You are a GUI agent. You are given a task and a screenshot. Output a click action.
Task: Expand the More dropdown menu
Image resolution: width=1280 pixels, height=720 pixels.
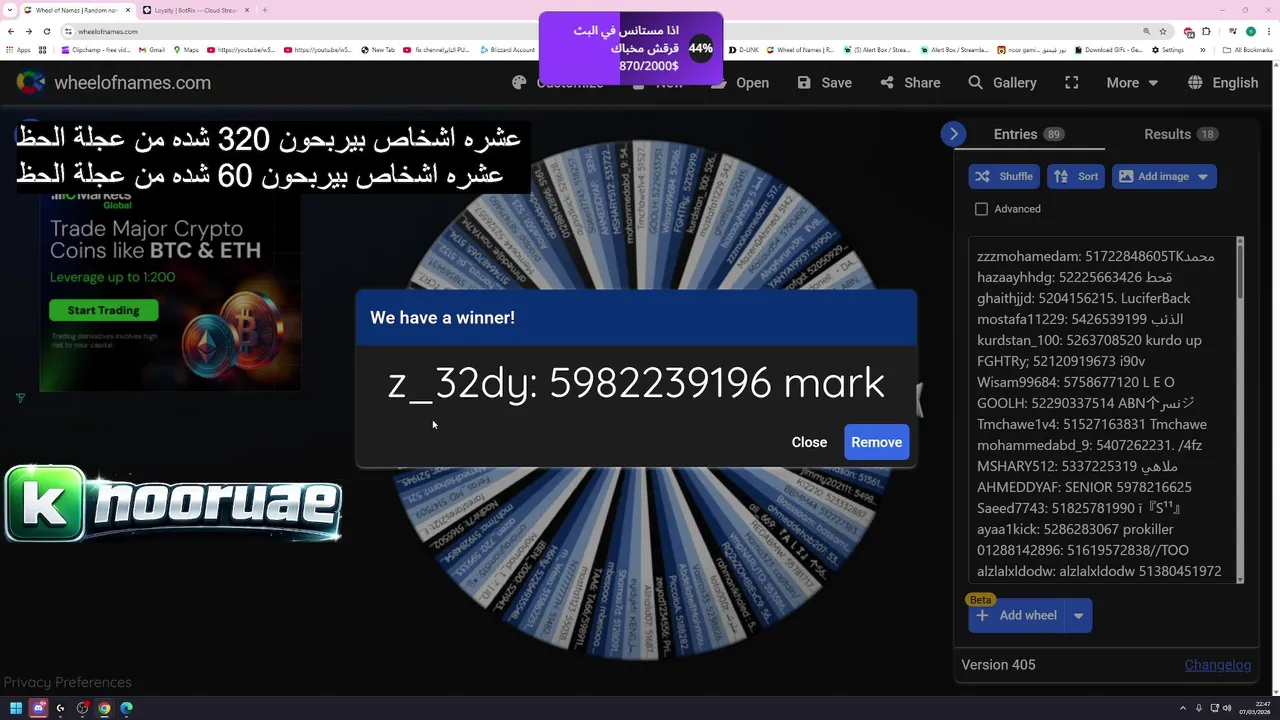[1132, 83]
